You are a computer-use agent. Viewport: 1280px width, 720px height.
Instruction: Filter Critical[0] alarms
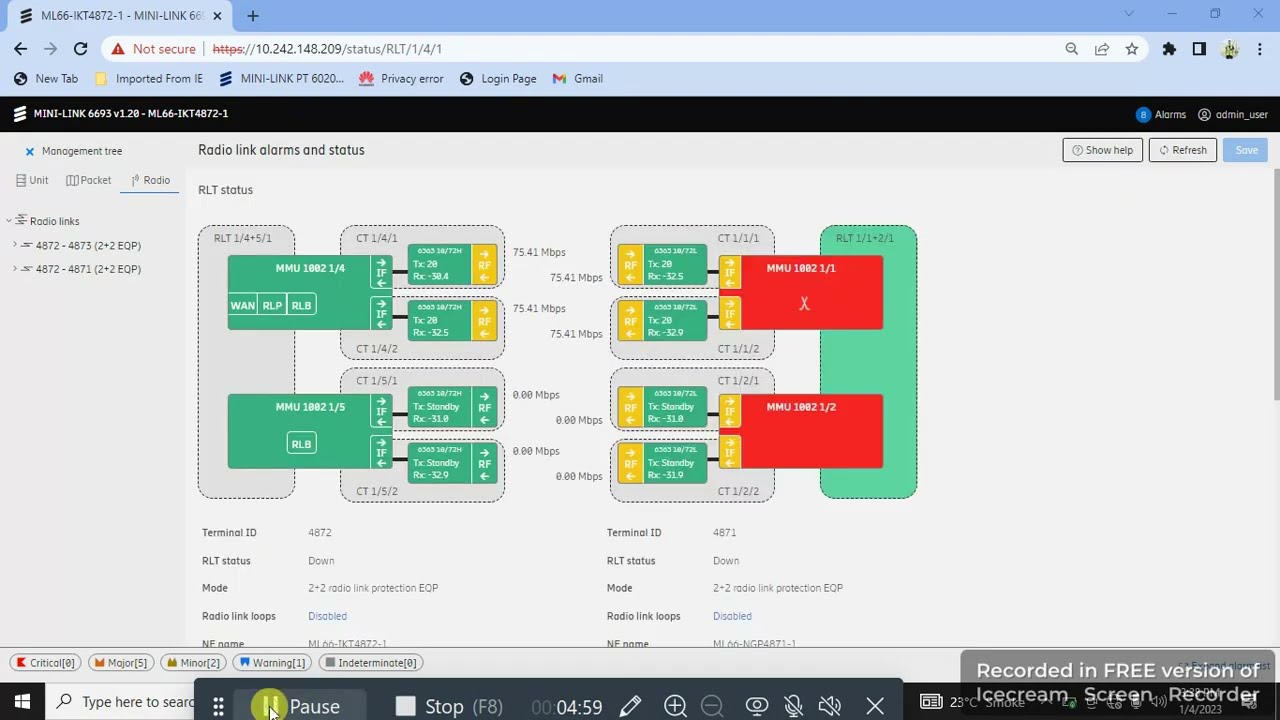pos(46,662)
